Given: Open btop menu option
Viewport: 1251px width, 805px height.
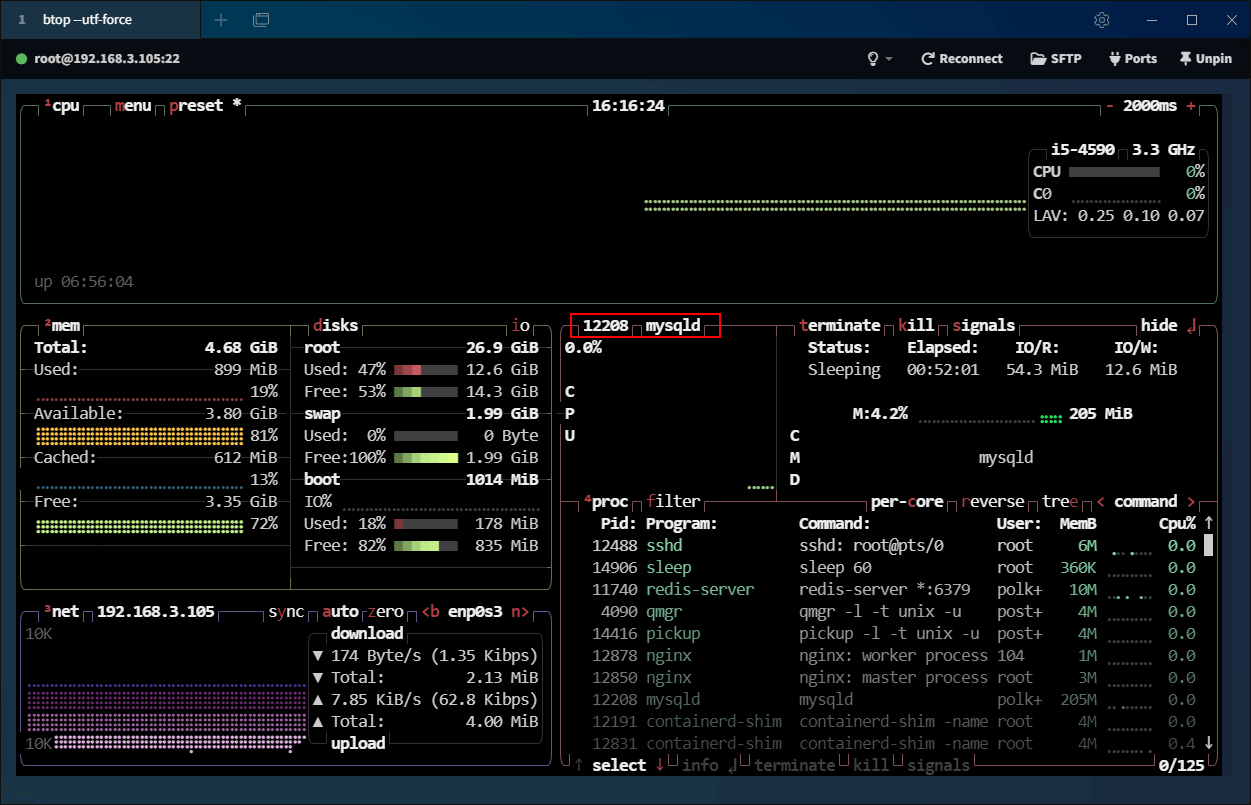Looking at the screenshot, I should (133, 106).
